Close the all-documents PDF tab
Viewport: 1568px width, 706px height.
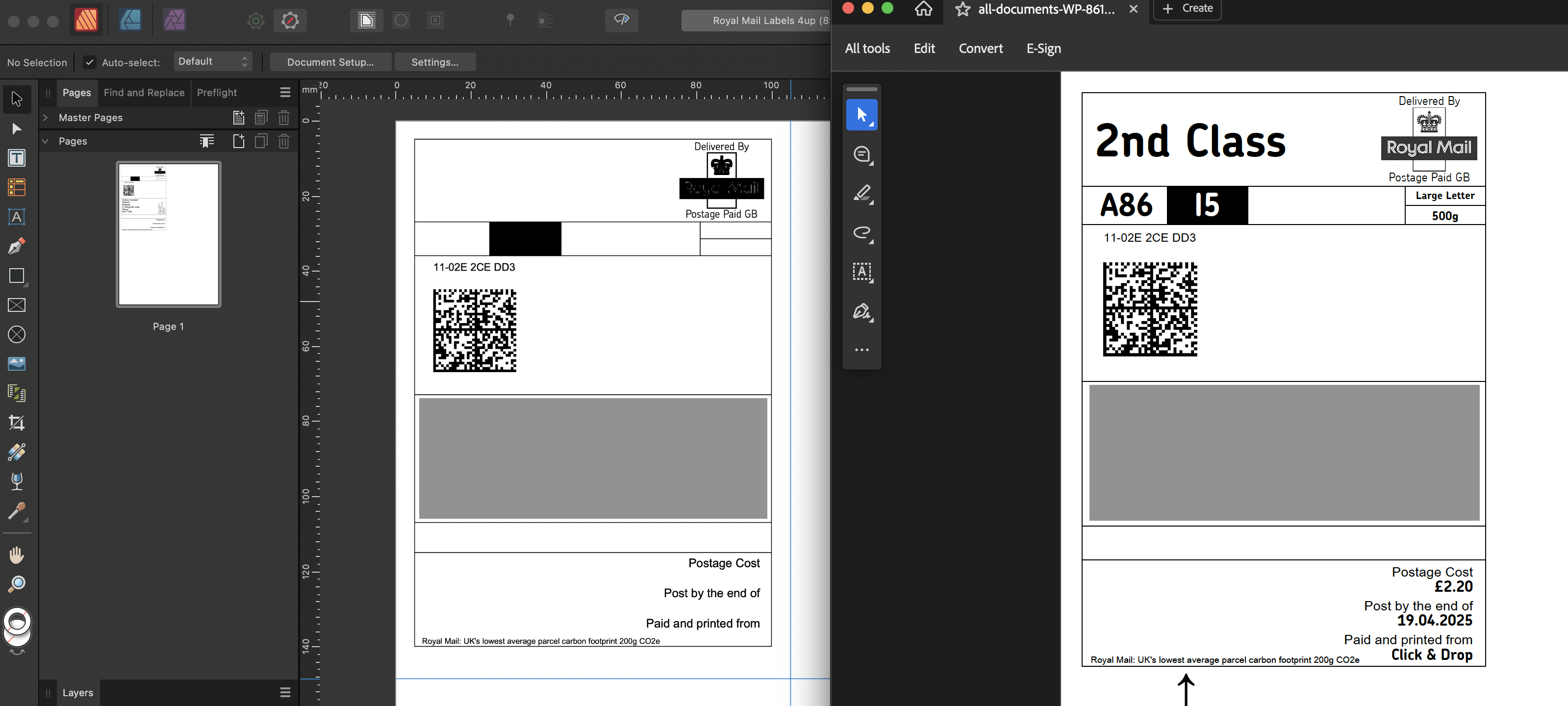tap(1133, 9)
